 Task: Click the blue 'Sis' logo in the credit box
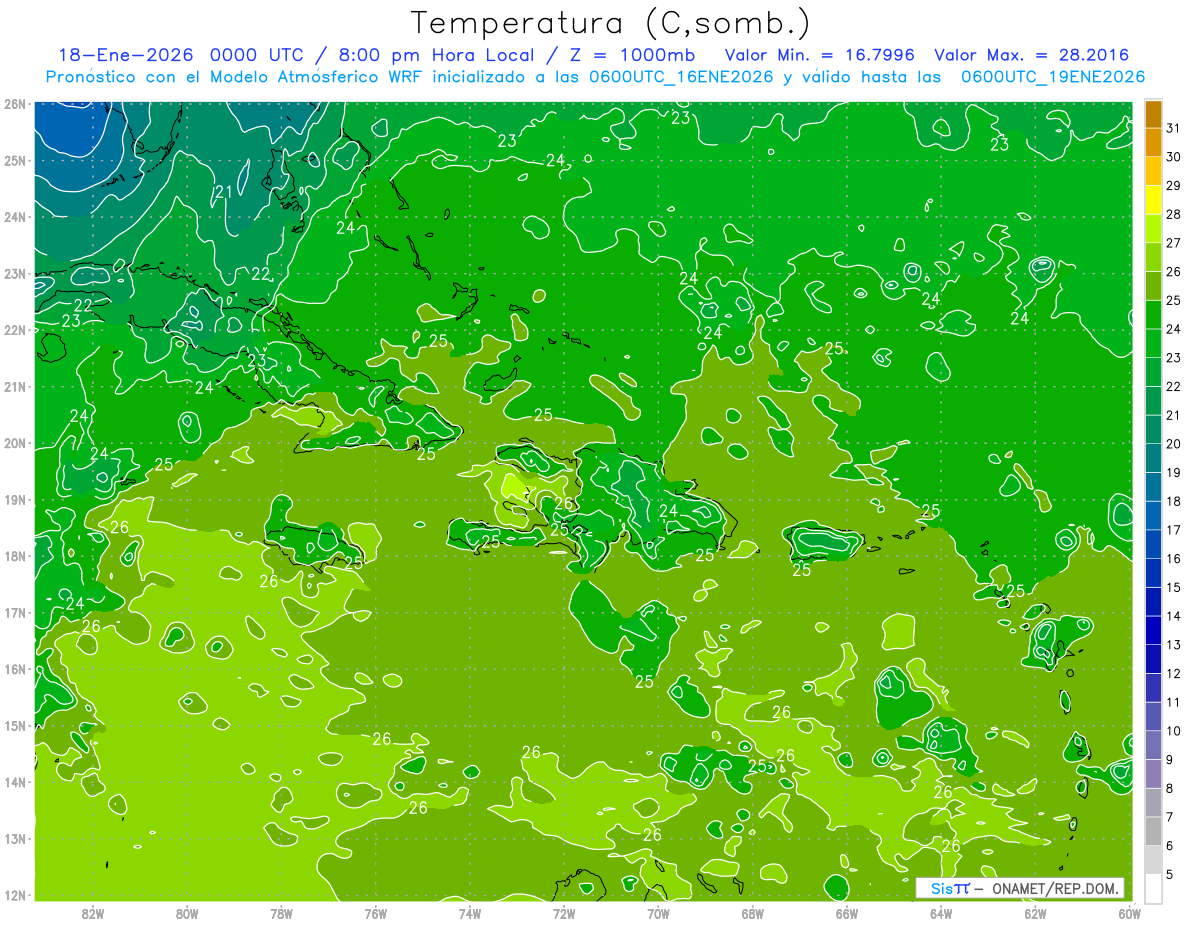[x=941, y=888]
